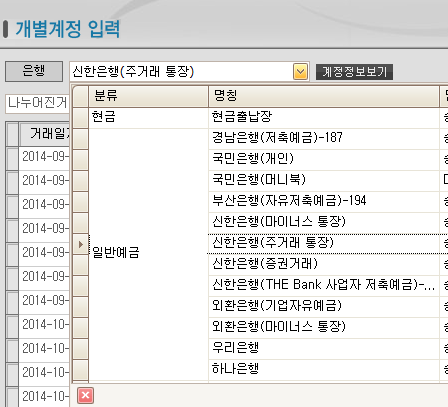Click the 일반예금 category cell
Screen dimensions: 448x407
(x=148, y=254)
